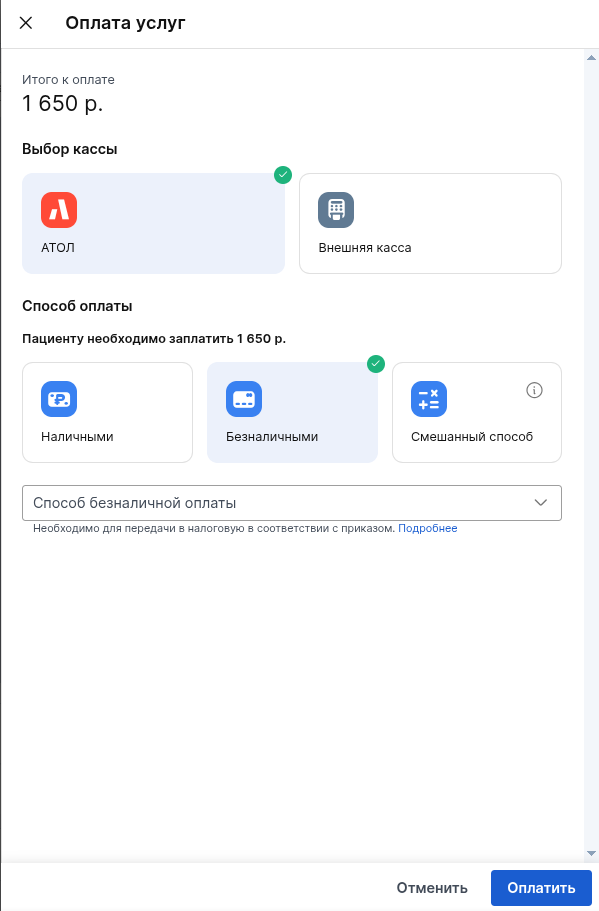Image resolution: width=599 pixels, height=911 pixels.
Task: Close the Оплата услуг panel
Action: click(x=26, y=23)
